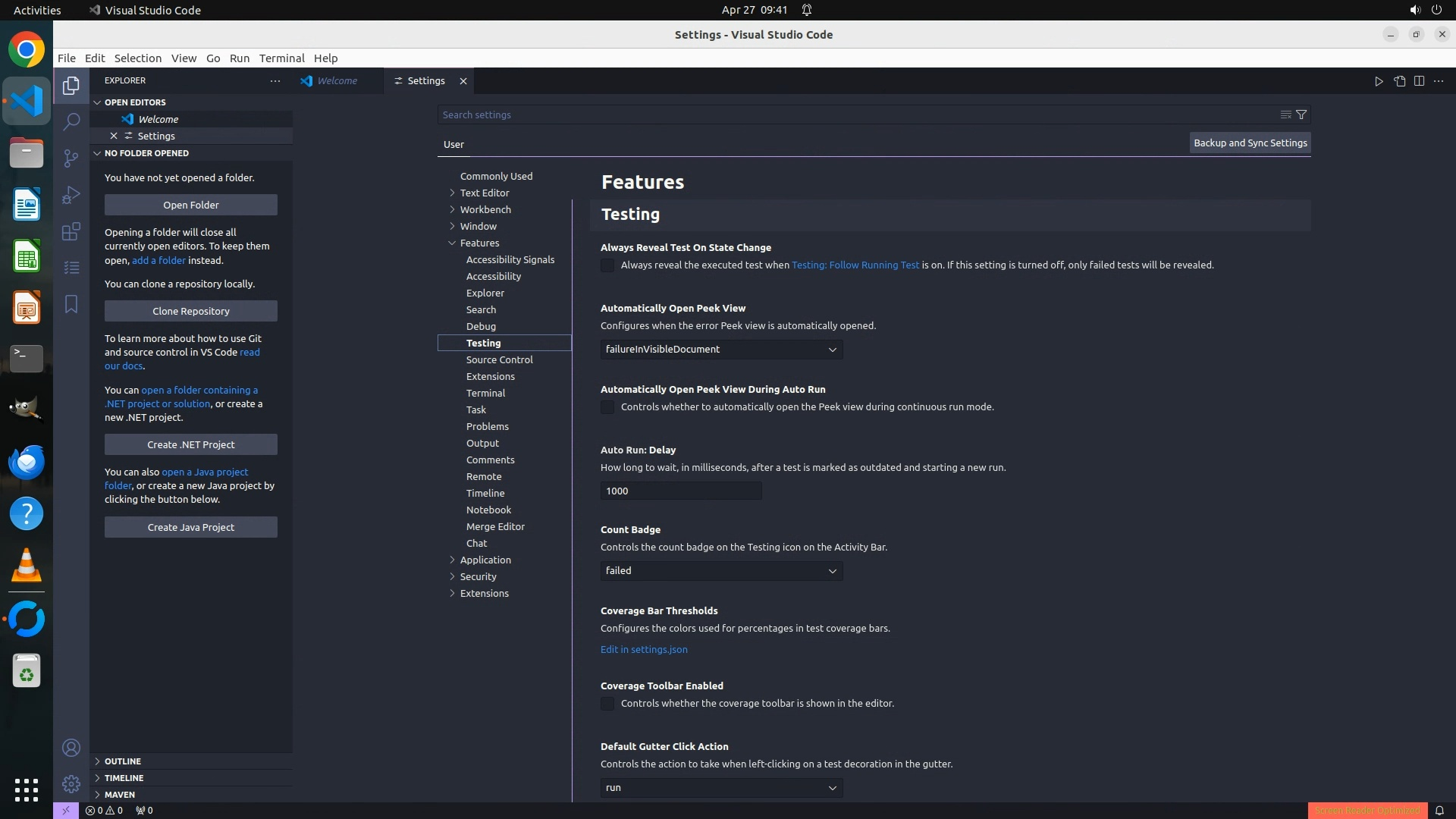
Task: Click the filter settings funnel icon
Action: pyautogui.click(x=1301, y=115)
